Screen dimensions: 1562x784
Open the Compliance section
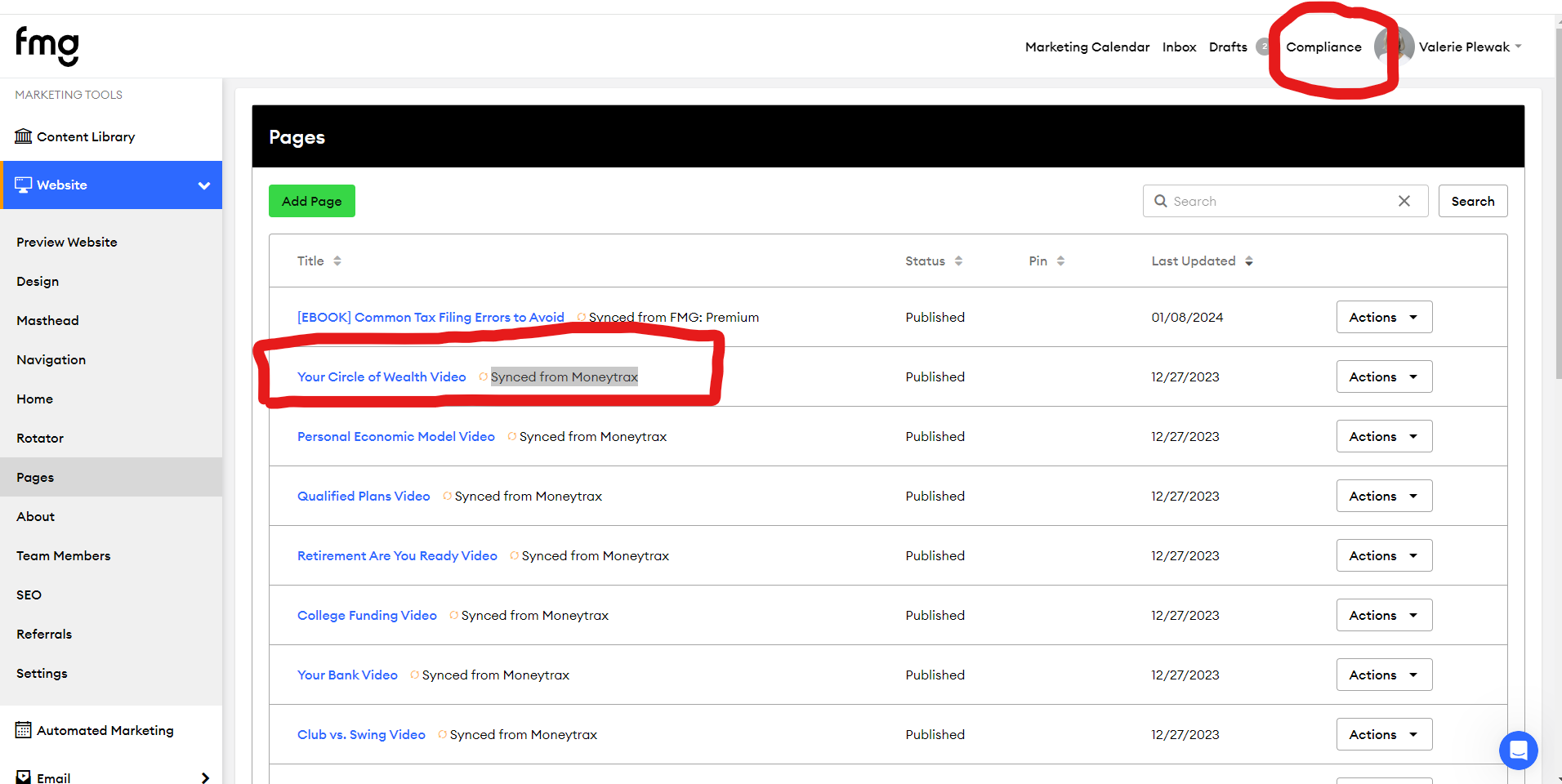pos(1323,47)
